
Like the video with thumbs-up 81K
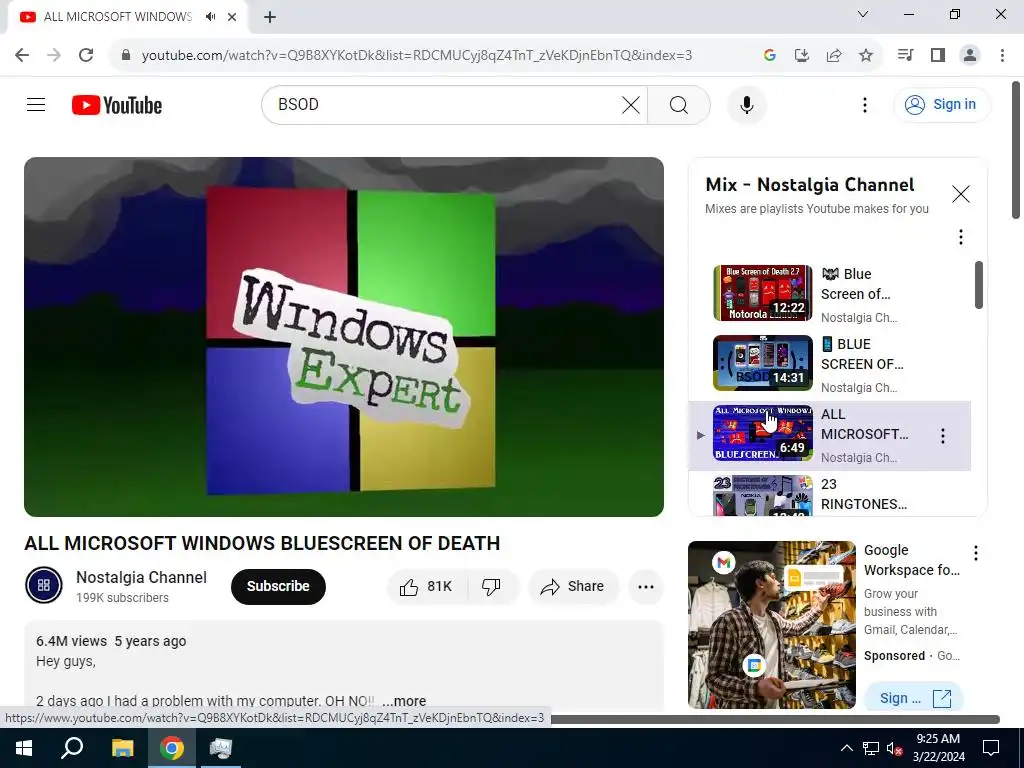point(426,586)
